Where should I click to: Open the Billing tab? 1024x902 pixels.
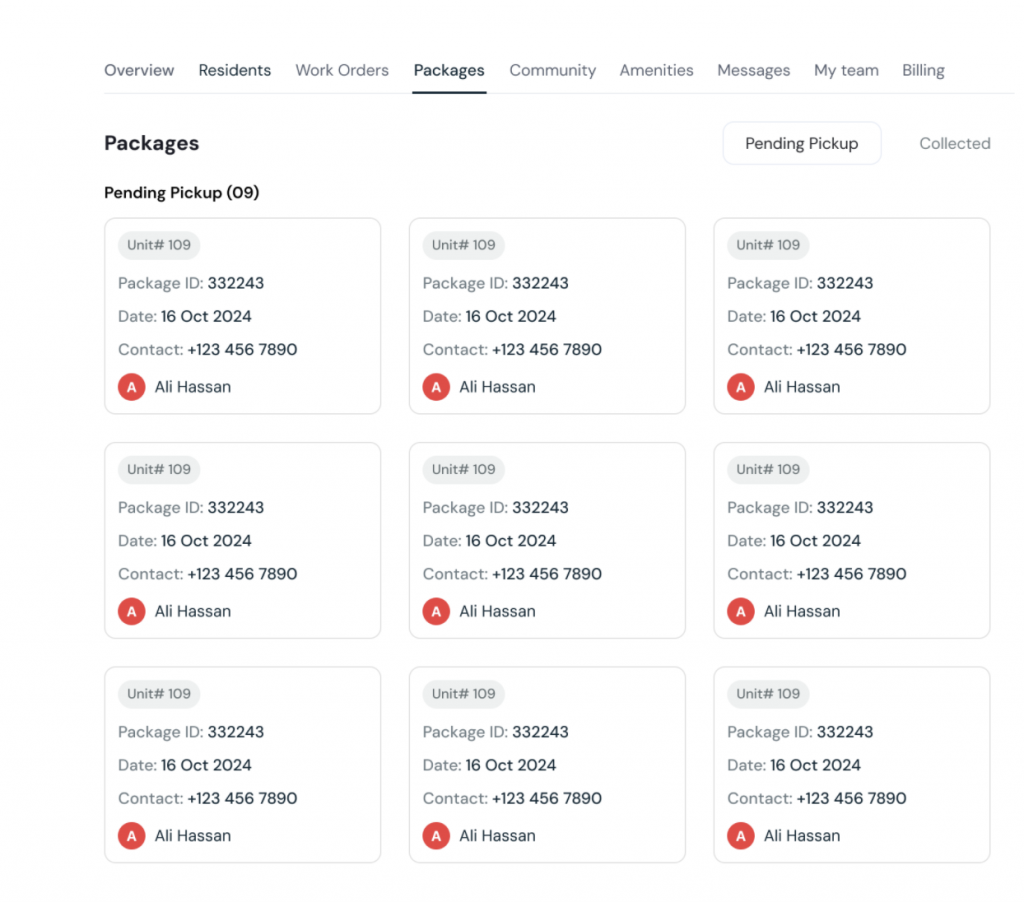[x=923, y=70]
